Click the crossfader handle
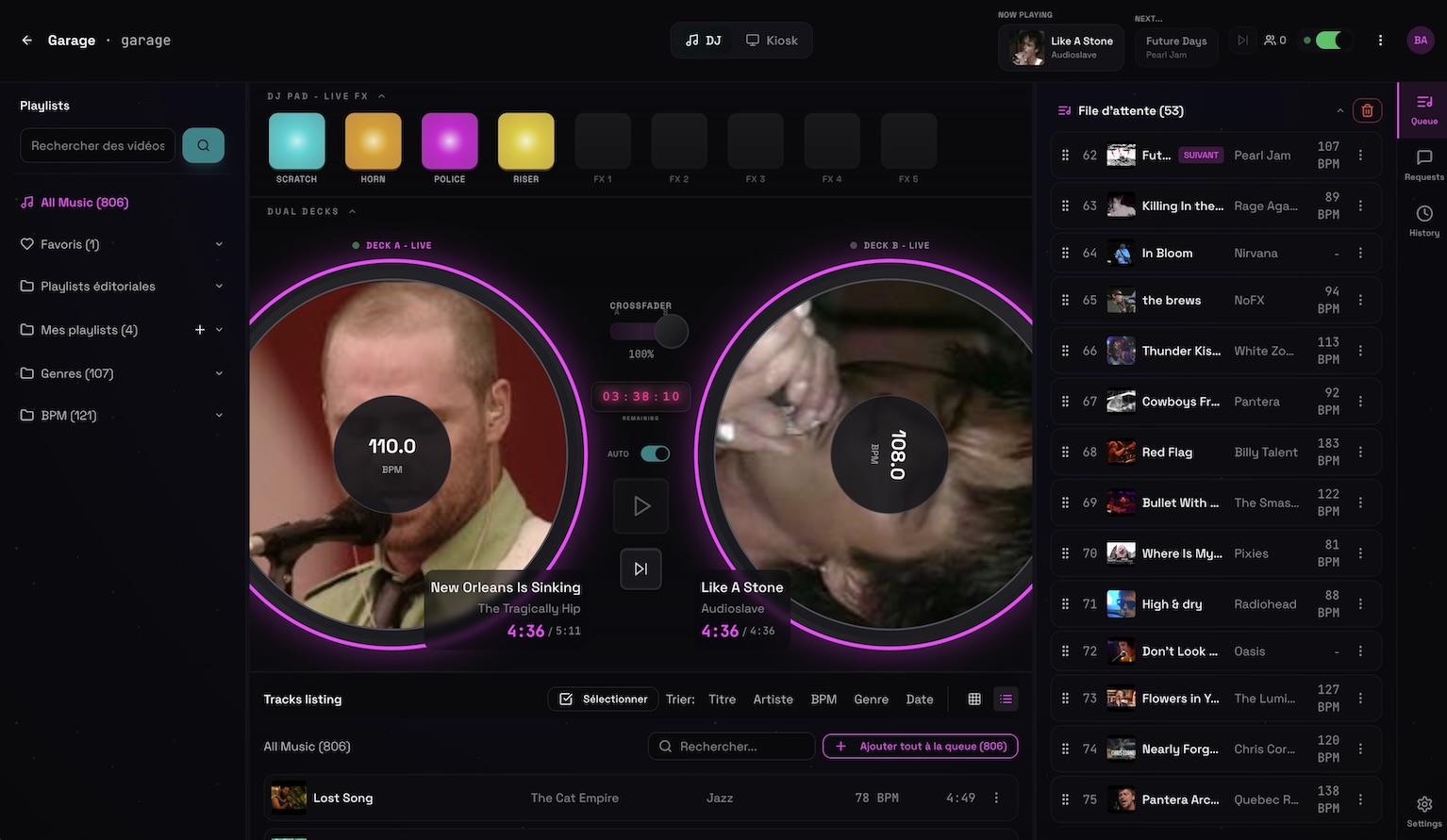Viewport: 1447px width, 840px height. [x=674, y=331]
